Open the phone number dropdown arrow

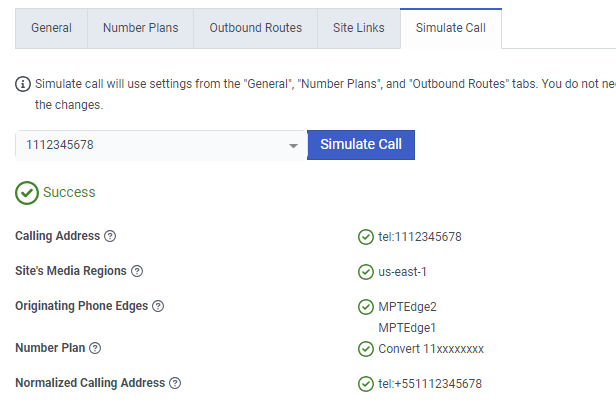[x=293, y=146]
